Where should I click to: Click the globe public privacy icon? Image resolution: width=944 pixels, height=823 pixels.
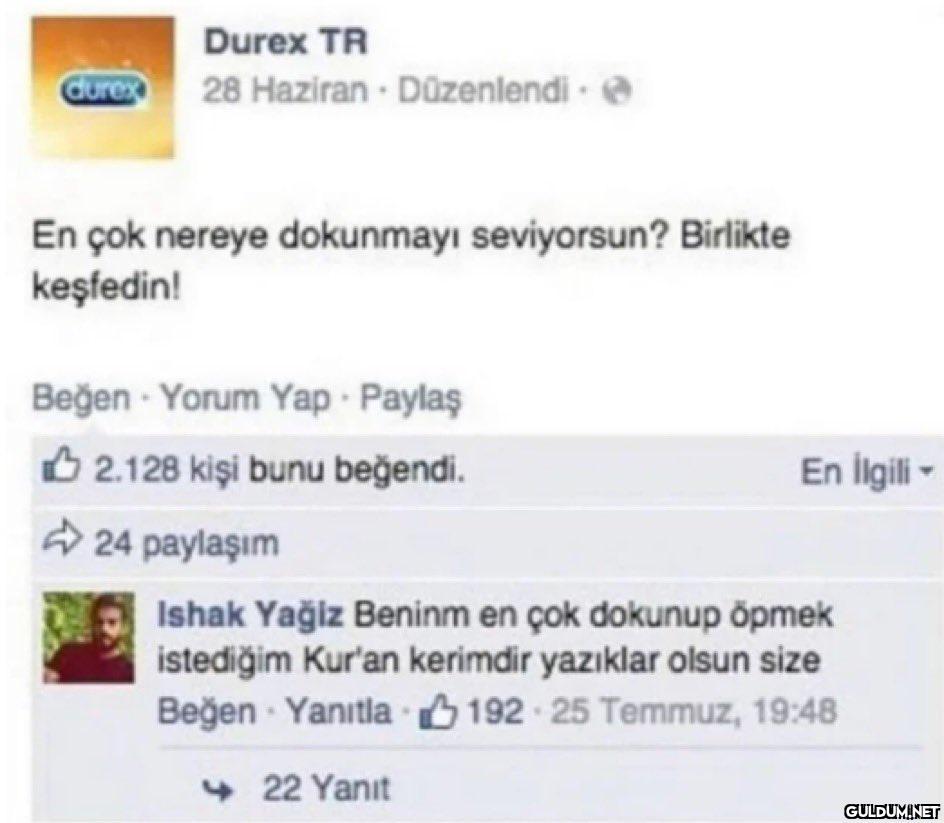click(620, 92)
